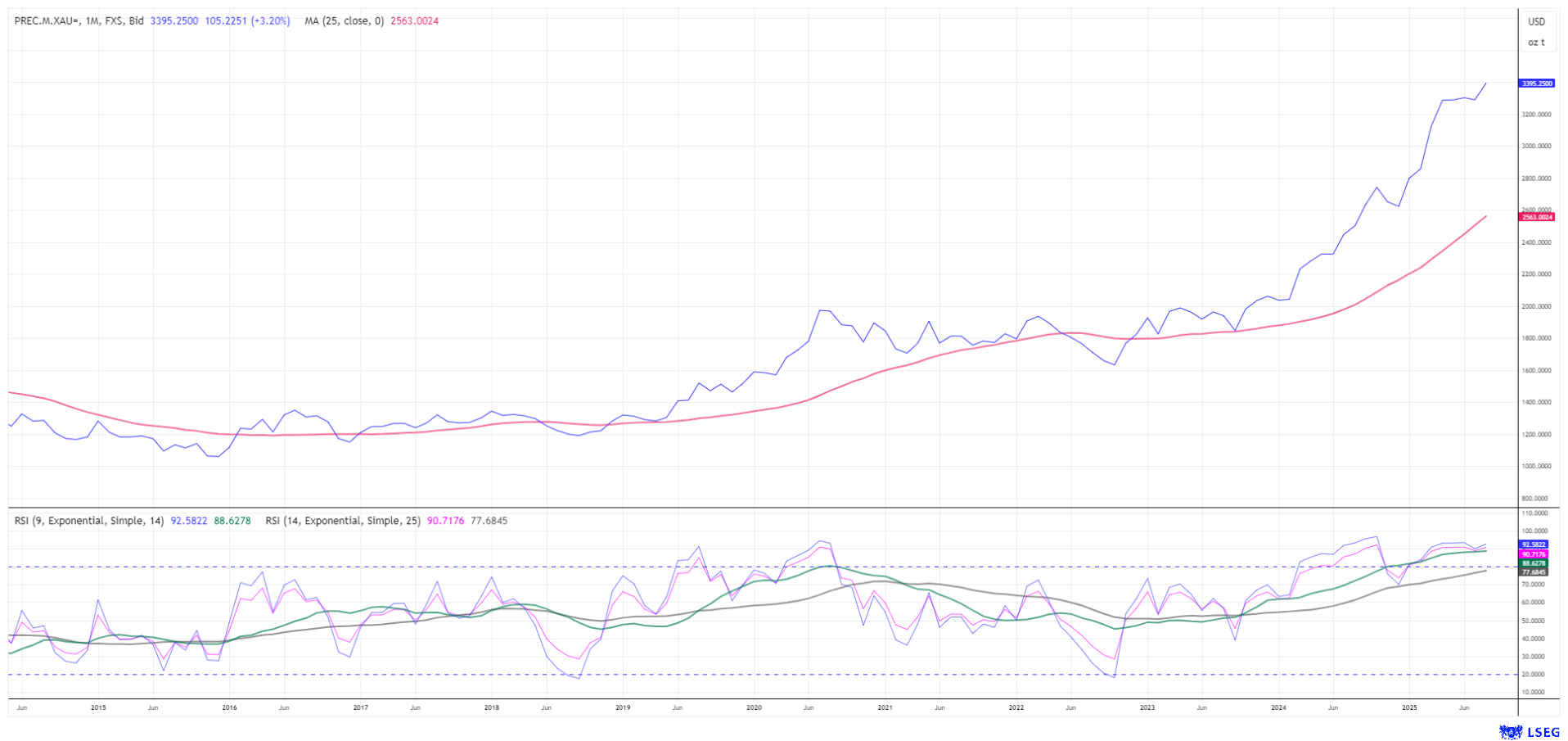Click the blue 3395.2500 price axis tag
The image size is (1568, 741).
[x=1536, y=84]
